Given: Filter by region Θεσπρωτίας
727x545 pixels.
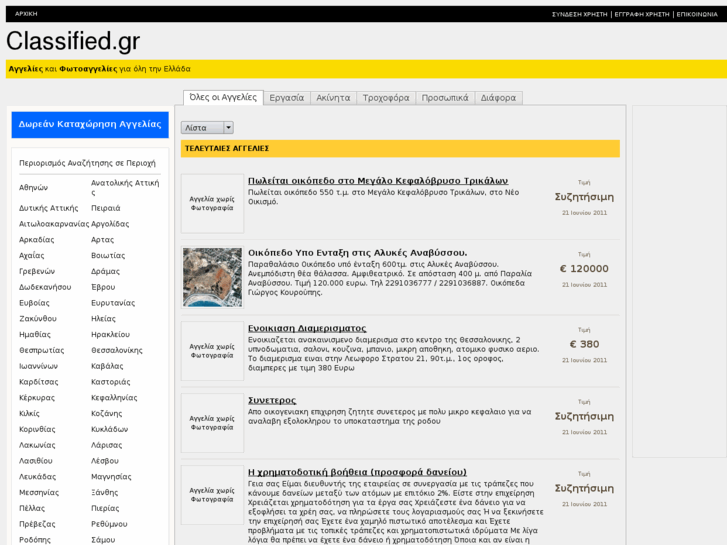Looking at the screenshot, I should pos(42,350).
